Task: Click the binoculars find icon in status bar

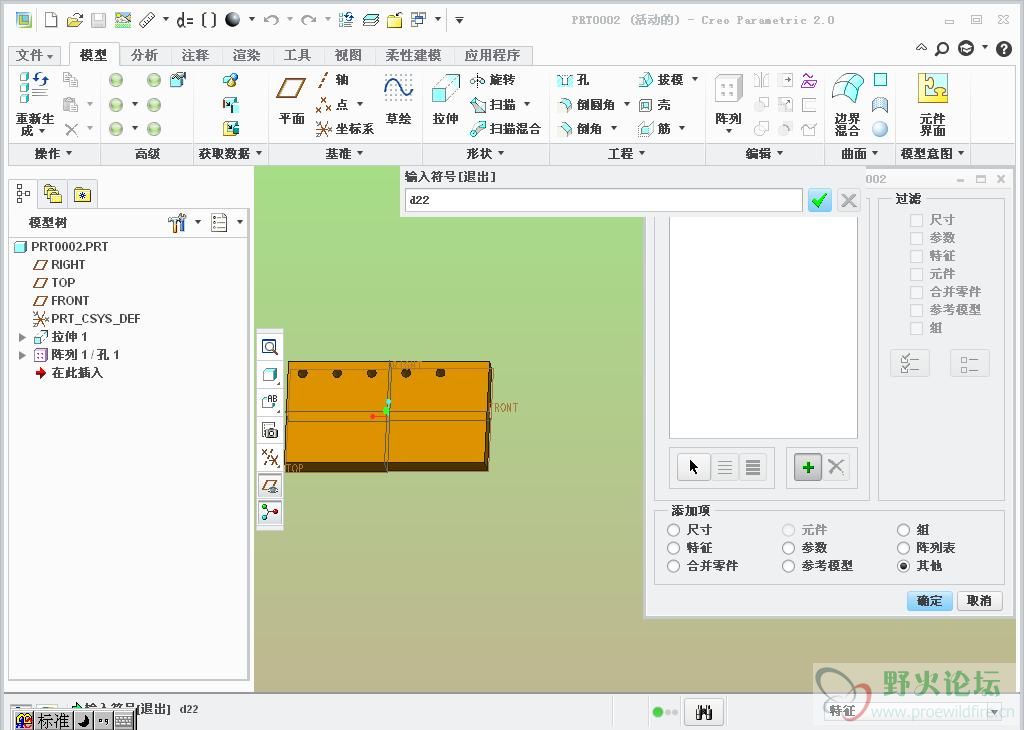Action: [703, 712]
